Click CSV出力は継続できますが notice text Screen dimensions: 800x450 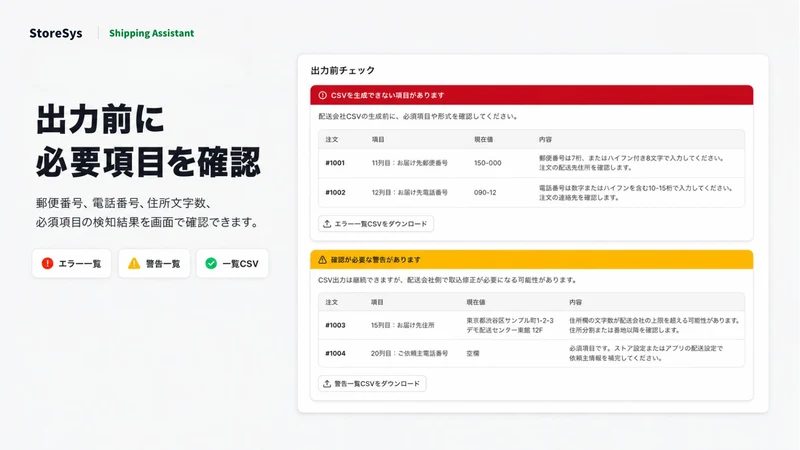[447, 280]
